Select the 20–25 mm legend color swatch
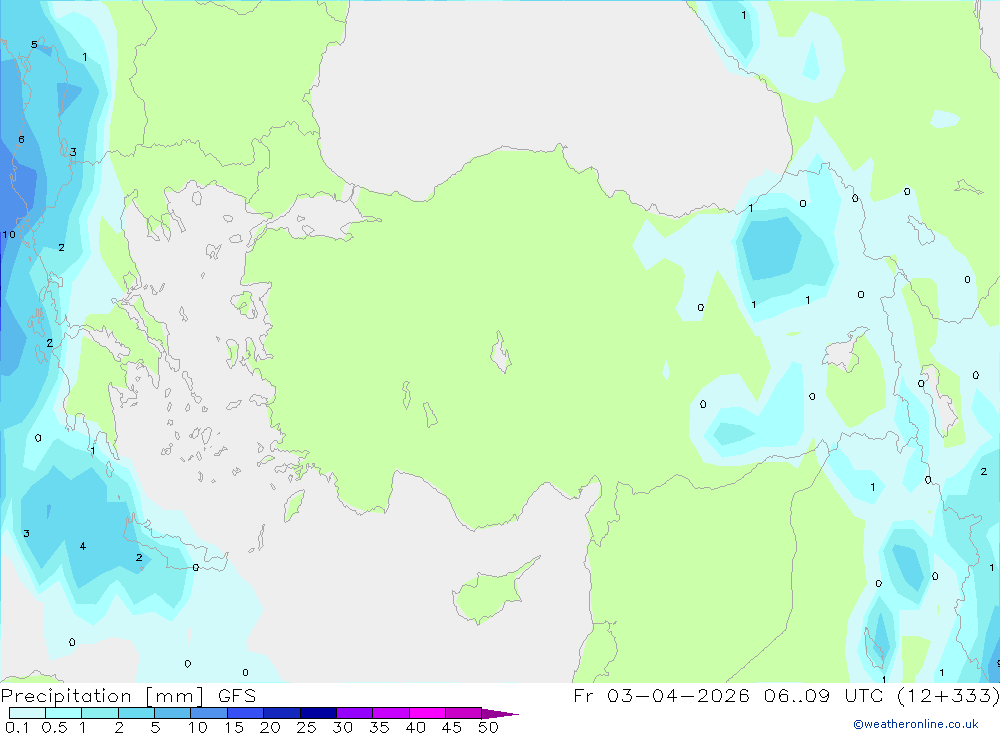The image size is (1000, 733). pyautogui.click(x=282, y=713)
